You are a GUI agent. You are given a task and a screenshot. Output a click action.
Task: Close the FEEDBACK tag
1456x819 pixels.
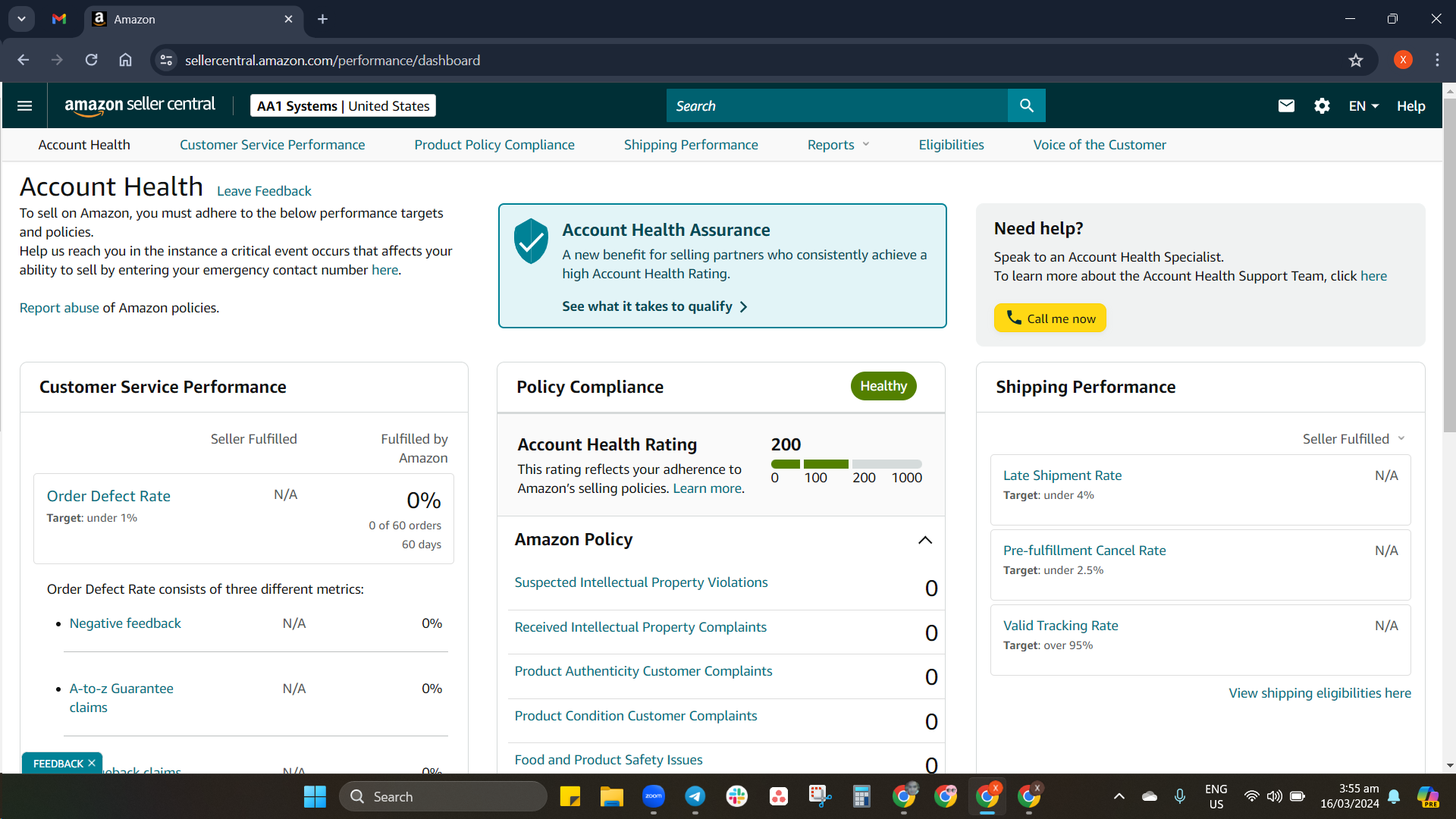[x=92, y=763]
